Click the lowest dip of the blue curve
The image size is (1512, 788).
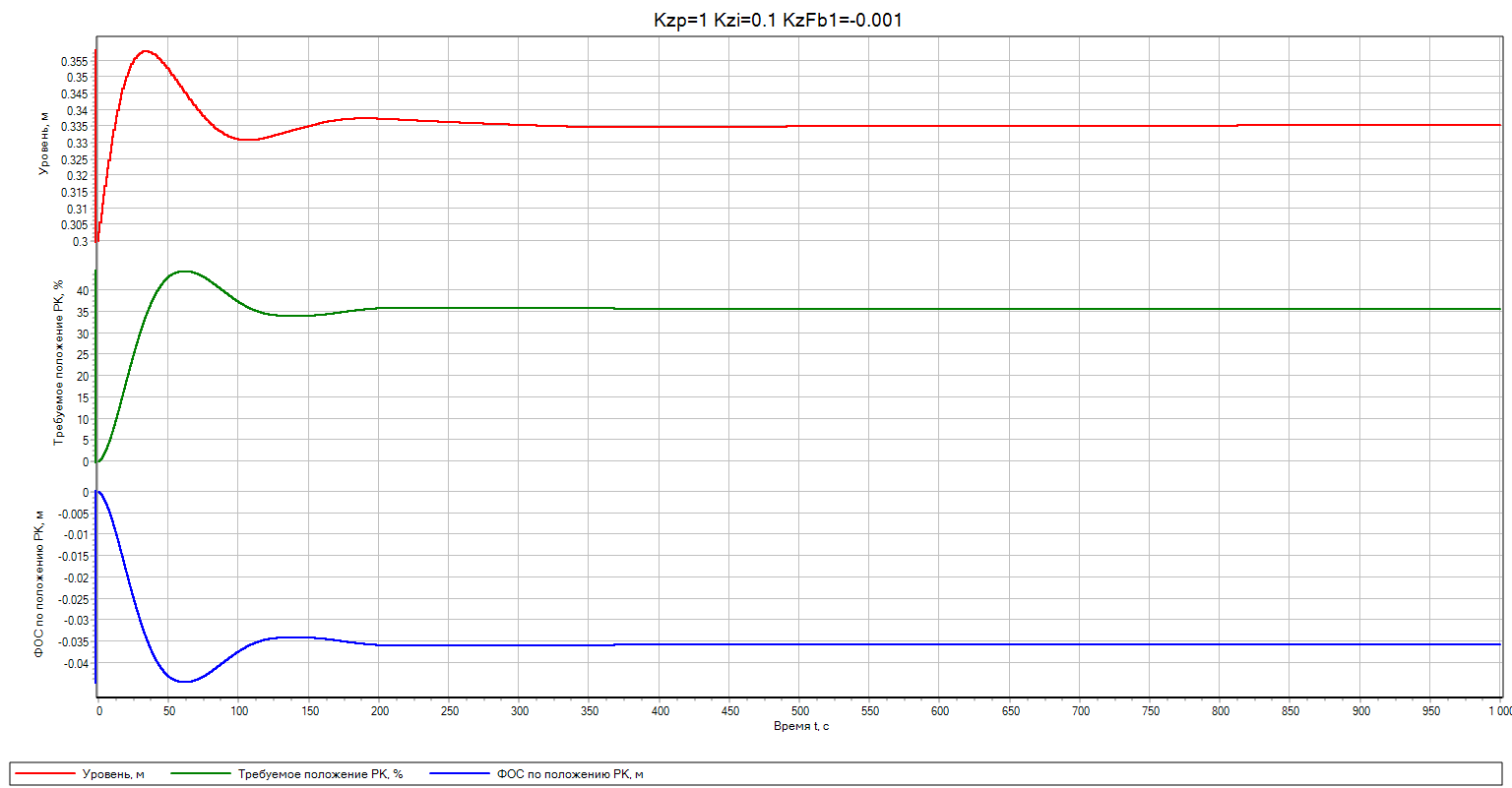[x=183, y=681]
